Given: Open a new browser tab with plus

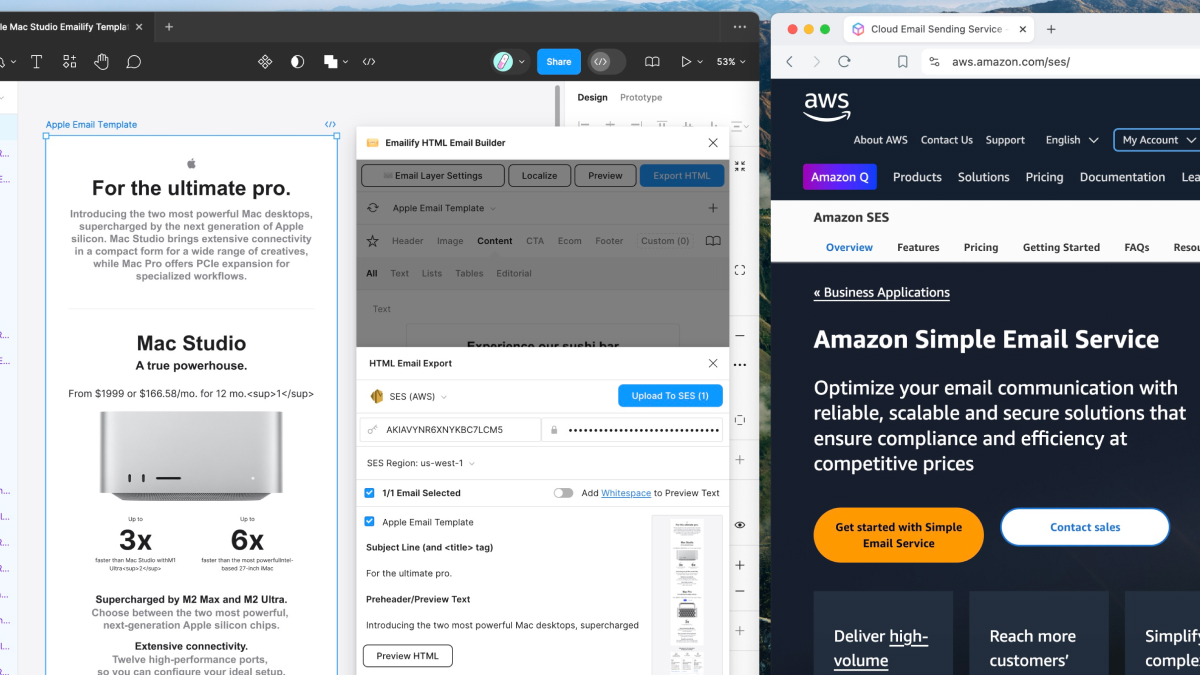Looking at the screenshot, I should coord(1051,29).
